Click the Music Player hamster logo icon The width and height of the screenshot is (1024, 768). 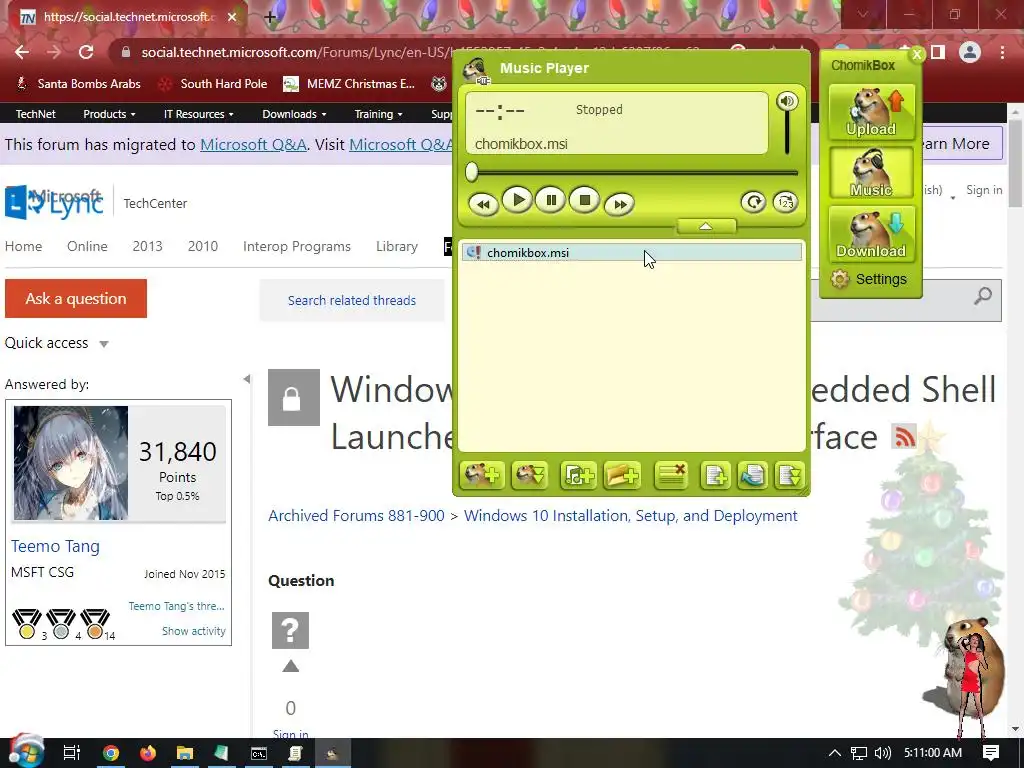[477, 70]
